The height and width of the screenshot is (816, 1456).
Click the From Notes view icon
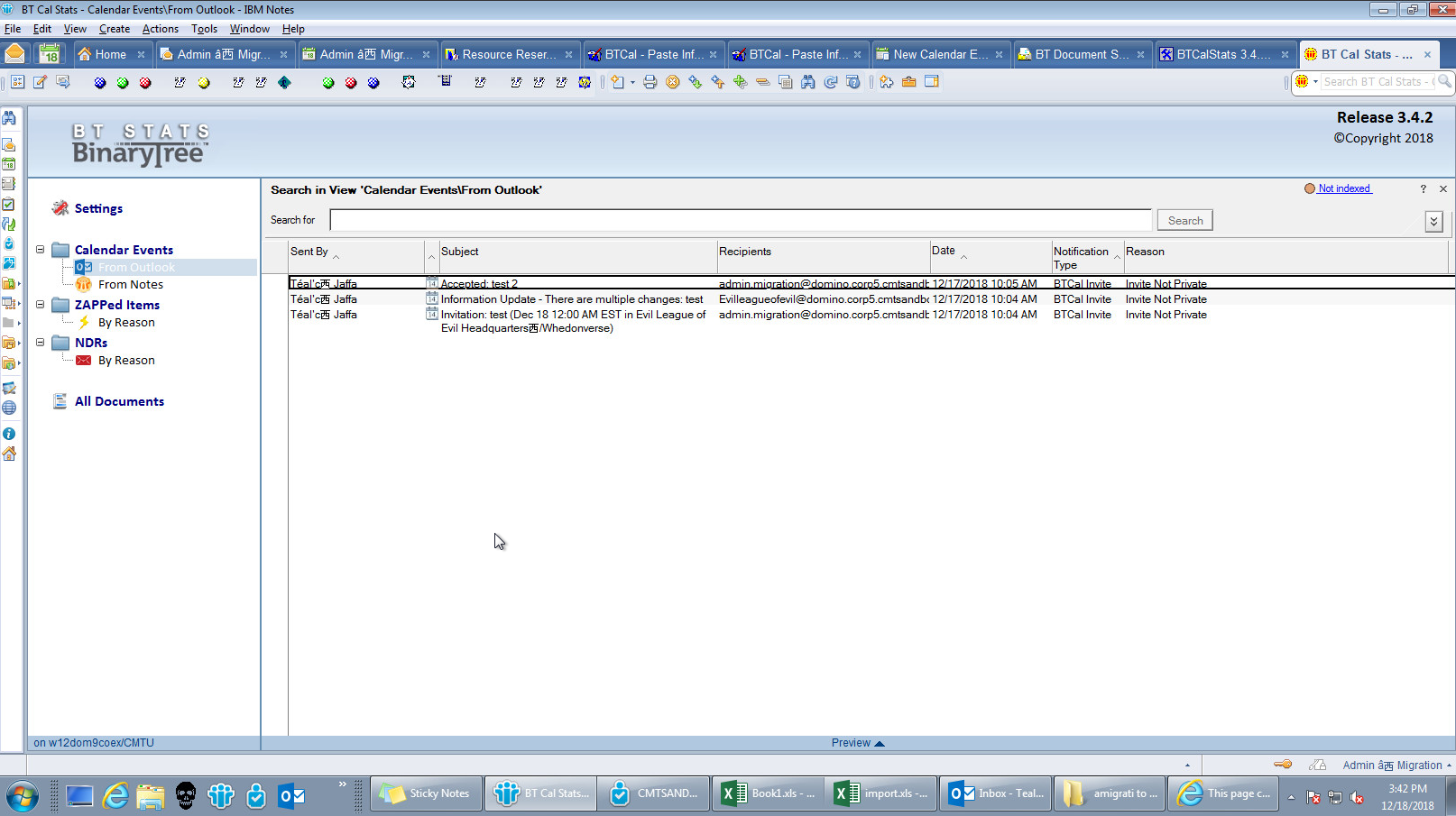84,284
